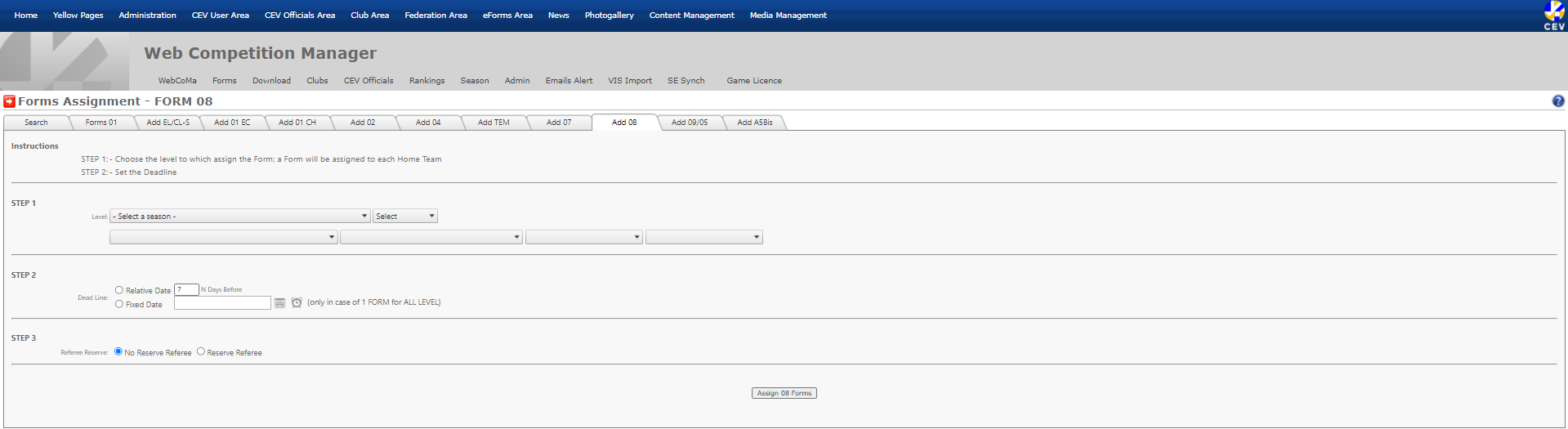Open the Add 01 CH tab
This screenshot has width=1568, height=429.
coord(297,123)
